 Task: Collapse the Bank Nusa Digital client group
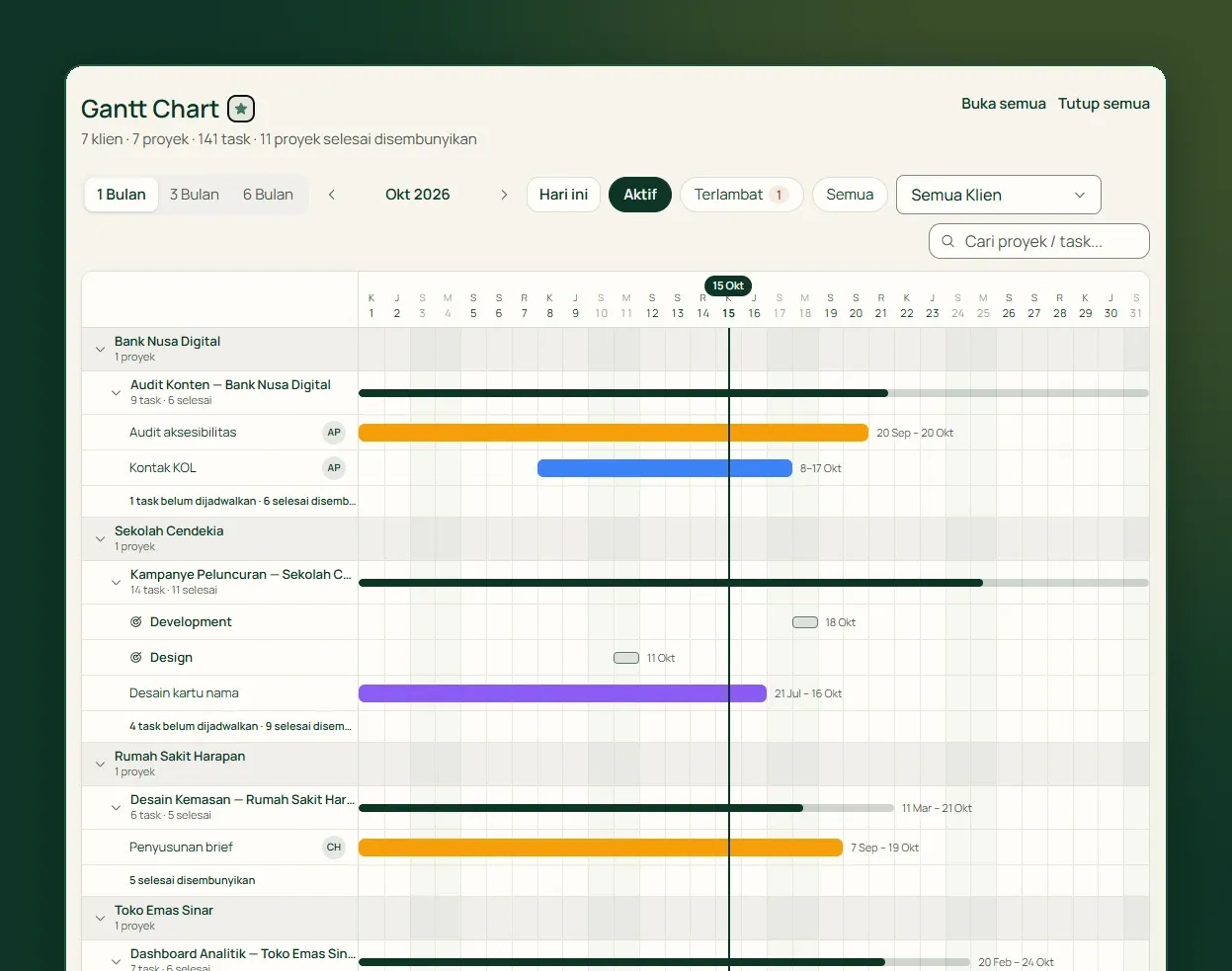coord(100,349)
